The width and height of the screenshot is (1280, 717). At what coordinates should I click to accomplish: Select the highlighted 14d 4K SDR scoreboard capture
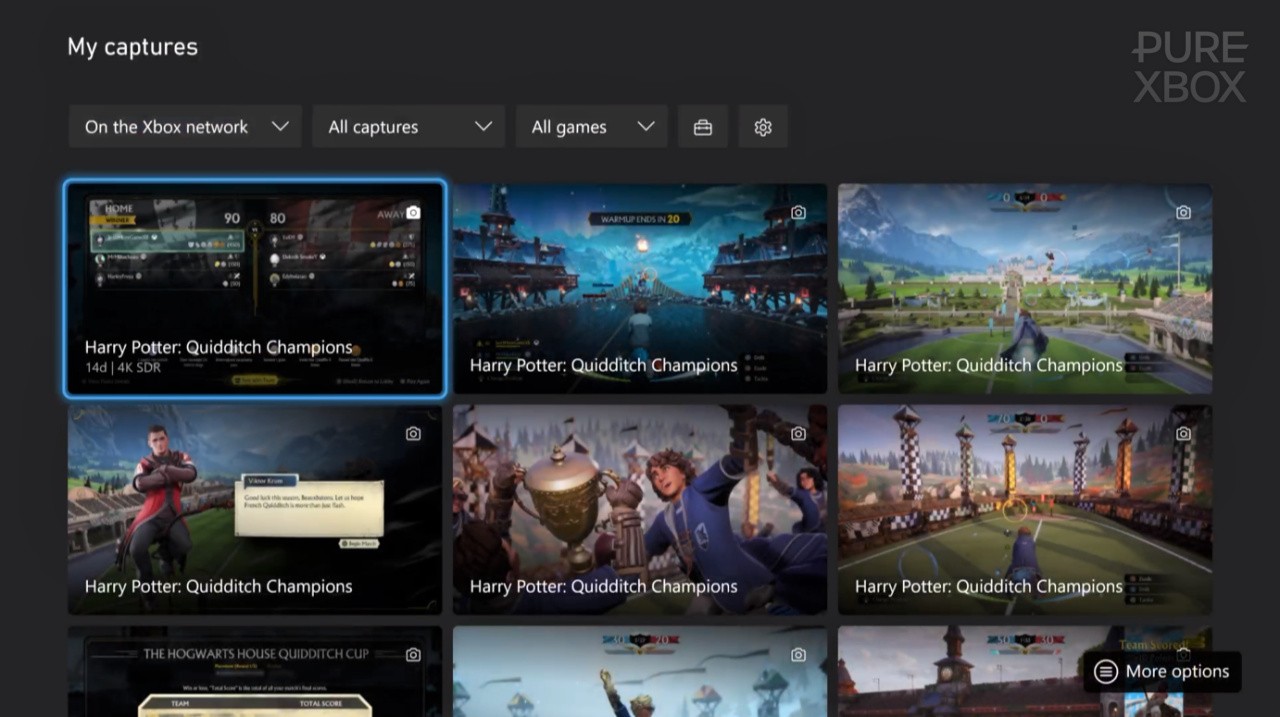[x=255, y=290]
